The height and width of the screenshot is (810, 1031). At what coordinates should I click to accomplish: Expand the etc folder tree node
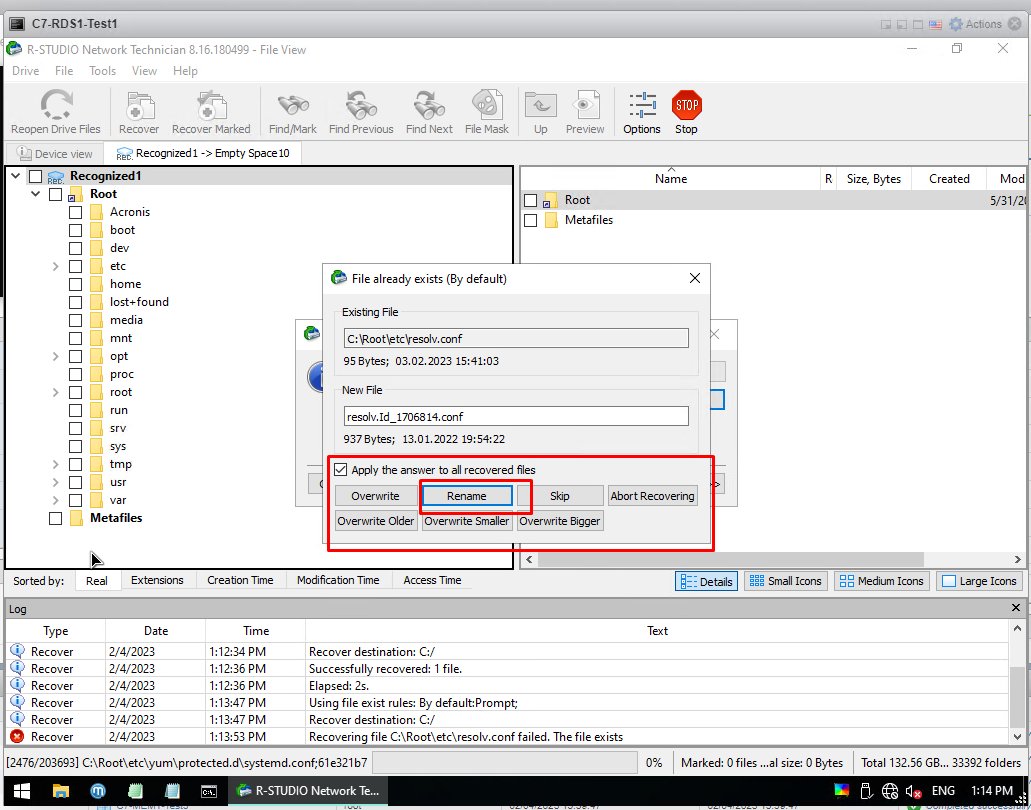[56, 266]
